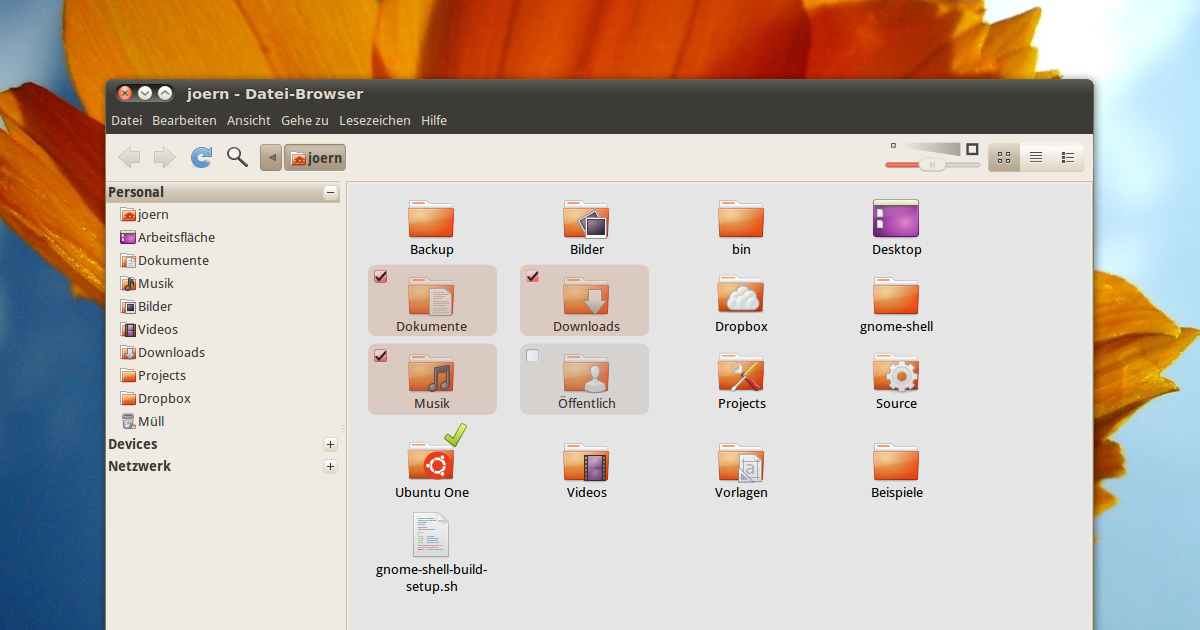Check the Öffentlich folder checkbox

[x=532, y=354]
